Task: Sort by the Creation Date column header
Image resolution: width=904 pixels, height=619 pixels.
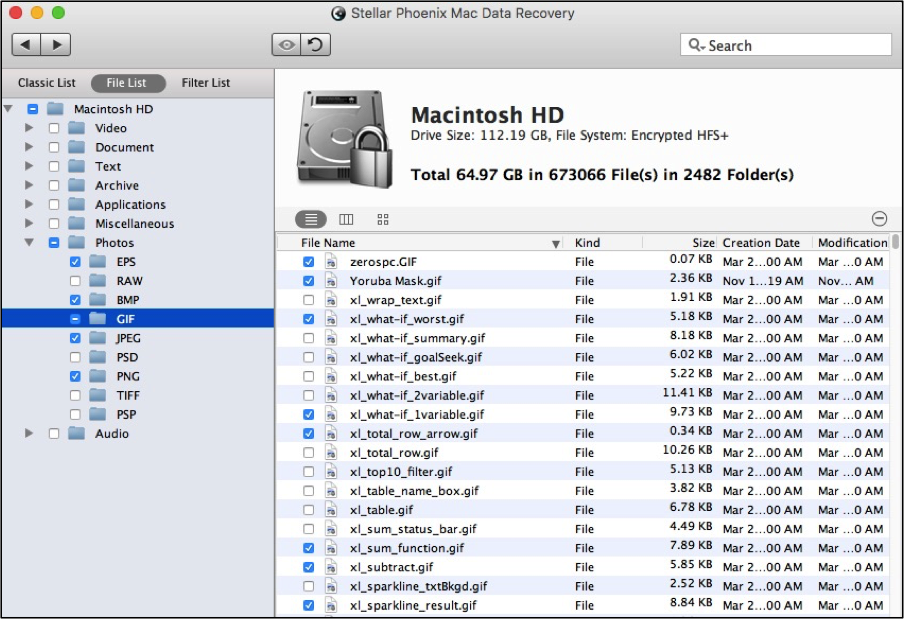Action: point(765,243)
